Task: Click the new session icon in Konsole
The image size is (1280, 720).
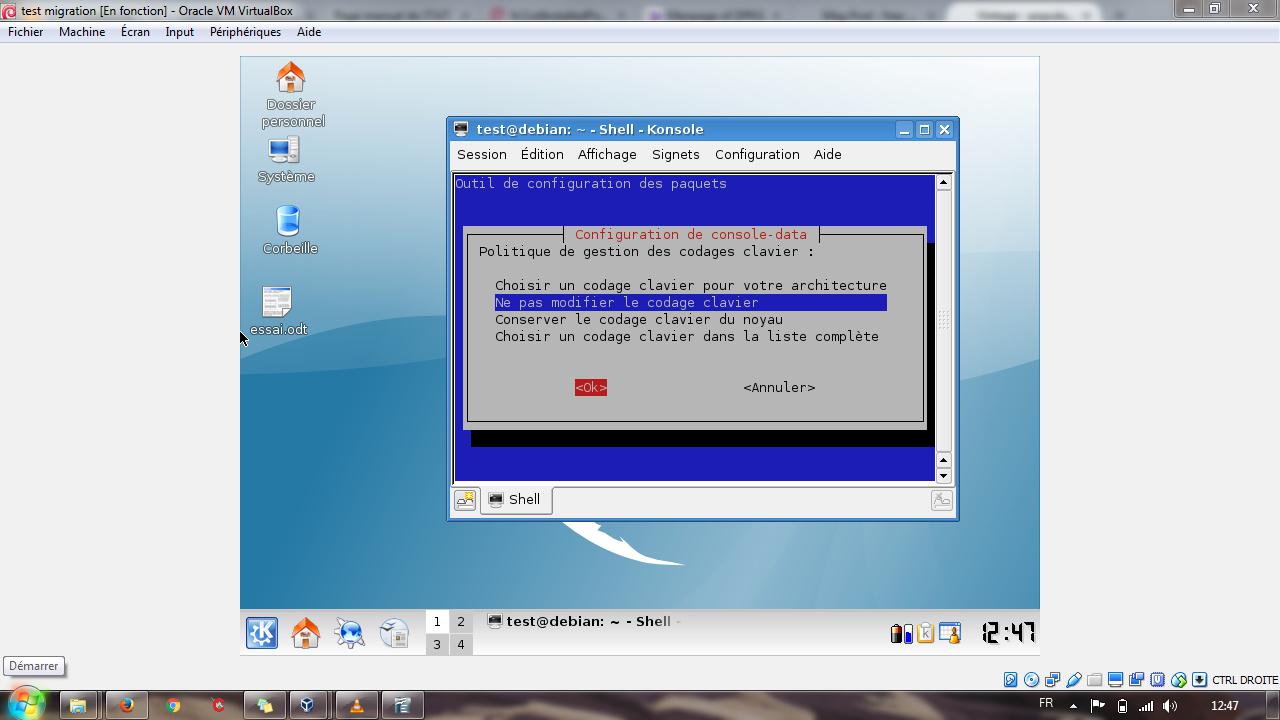Action: click(x=465, y=500)
